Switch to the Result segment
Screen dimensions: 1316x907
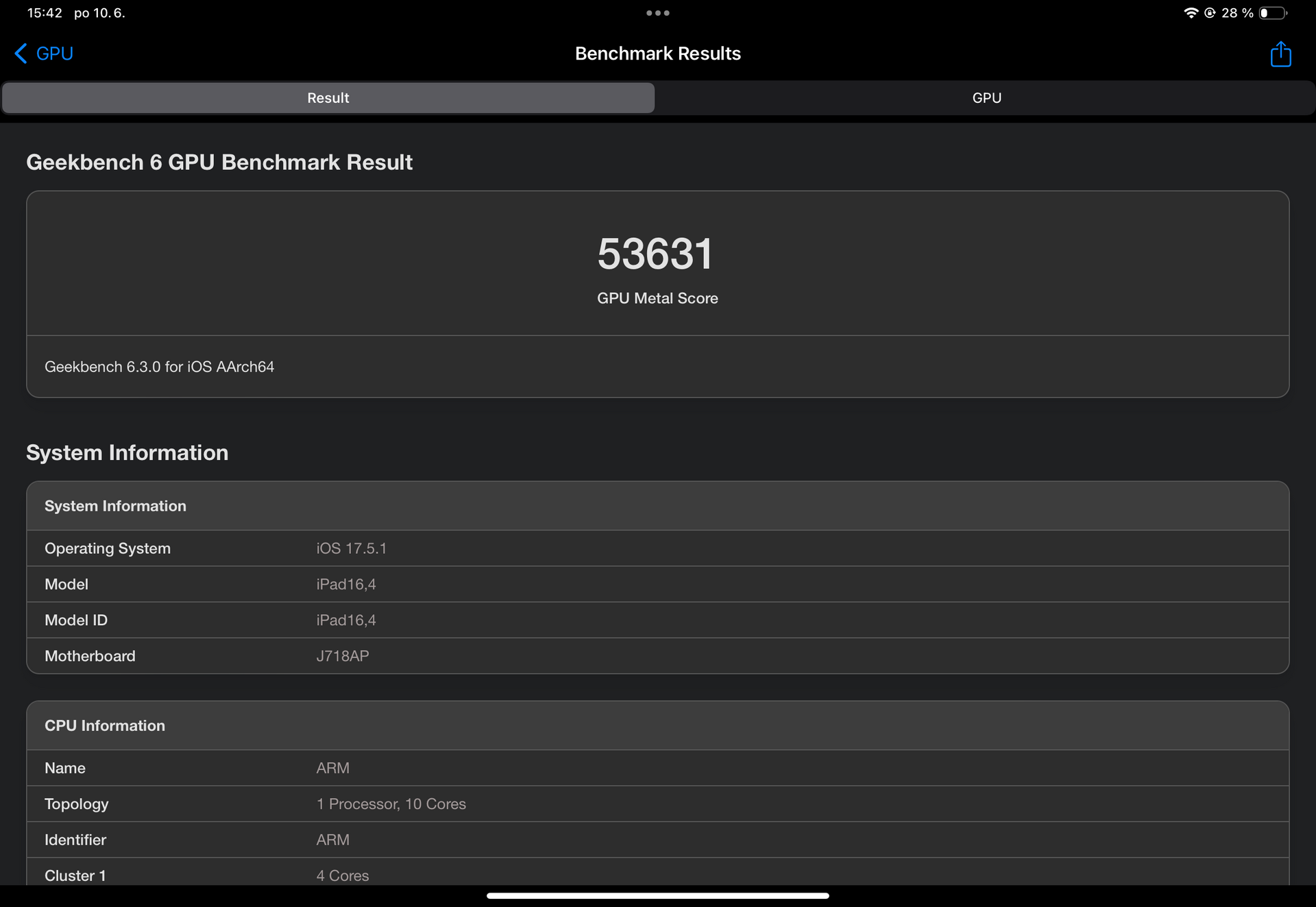coord(328,98)
